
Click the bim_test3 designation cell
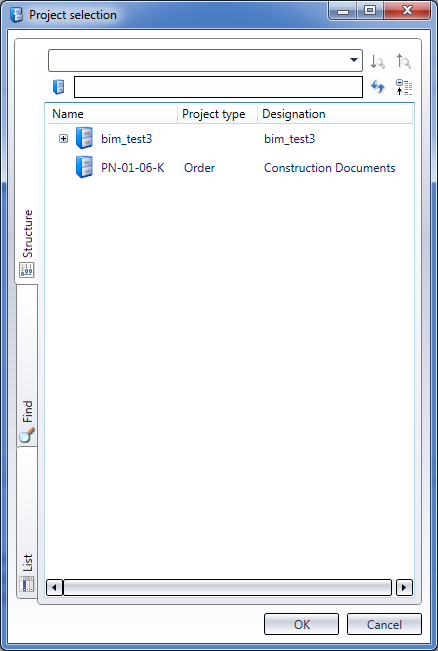(290, 139)
